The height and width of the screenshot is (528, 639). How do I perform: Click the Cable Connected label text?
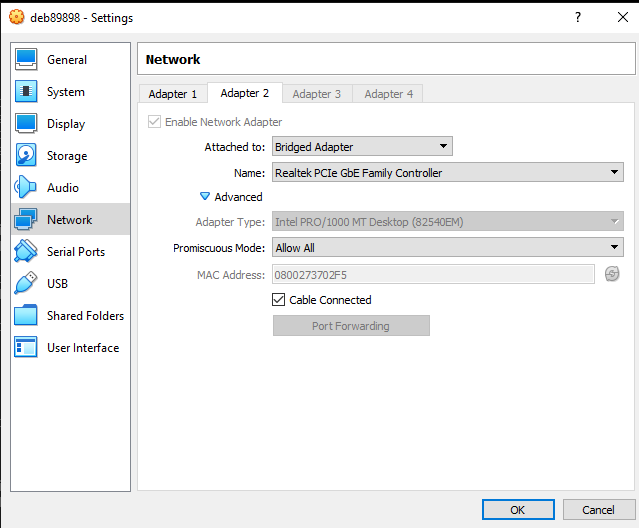(330, 300)
